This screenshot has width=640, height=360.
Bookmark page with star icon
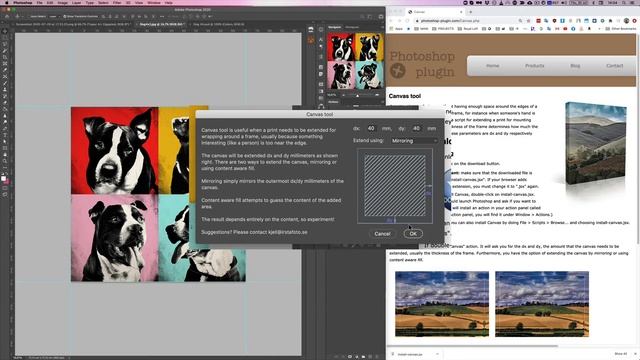click(x=528, y=20)
